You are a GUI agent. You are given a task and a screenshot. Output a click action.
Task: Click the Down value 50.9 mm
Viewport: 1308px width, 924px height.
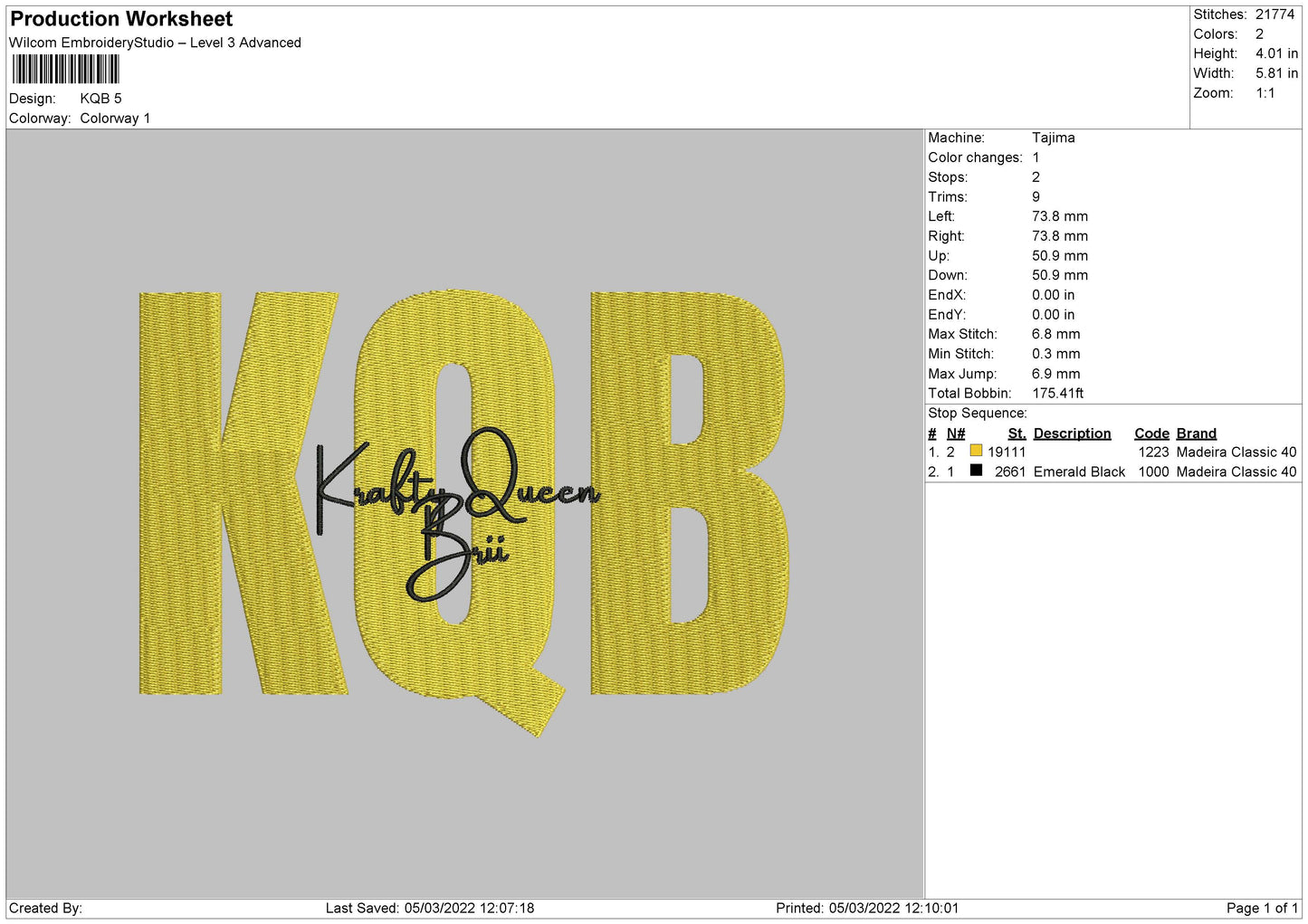point(1060,275)
